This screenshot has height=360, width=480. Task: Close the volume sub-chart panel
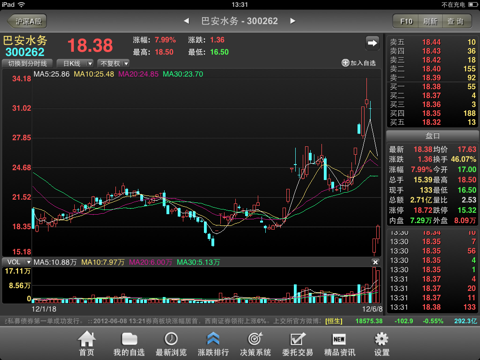coord(375,262)
